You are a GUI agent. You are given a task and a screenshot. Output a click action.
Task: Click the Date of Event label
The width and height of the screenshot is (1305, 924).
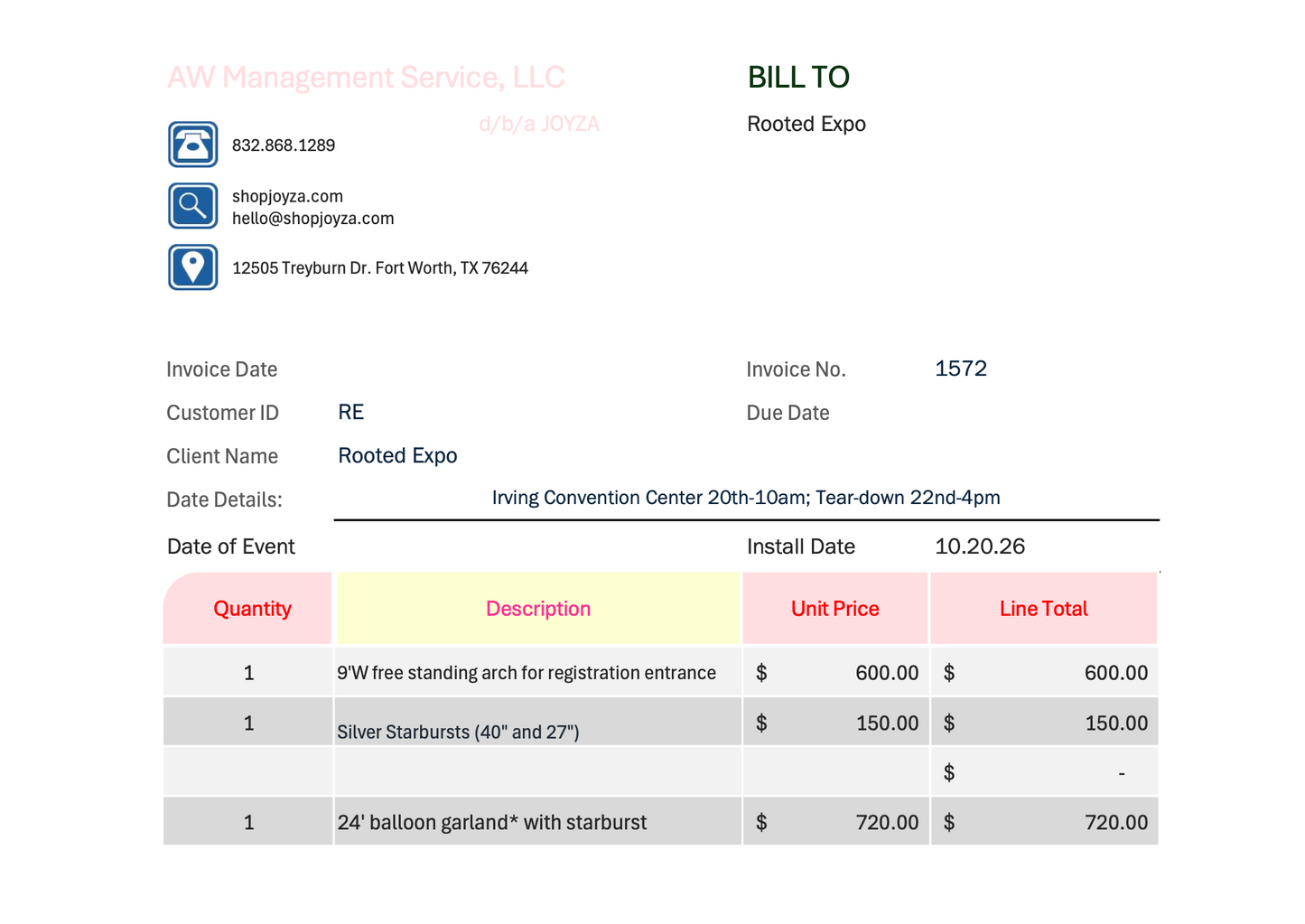tap(231, 546)
